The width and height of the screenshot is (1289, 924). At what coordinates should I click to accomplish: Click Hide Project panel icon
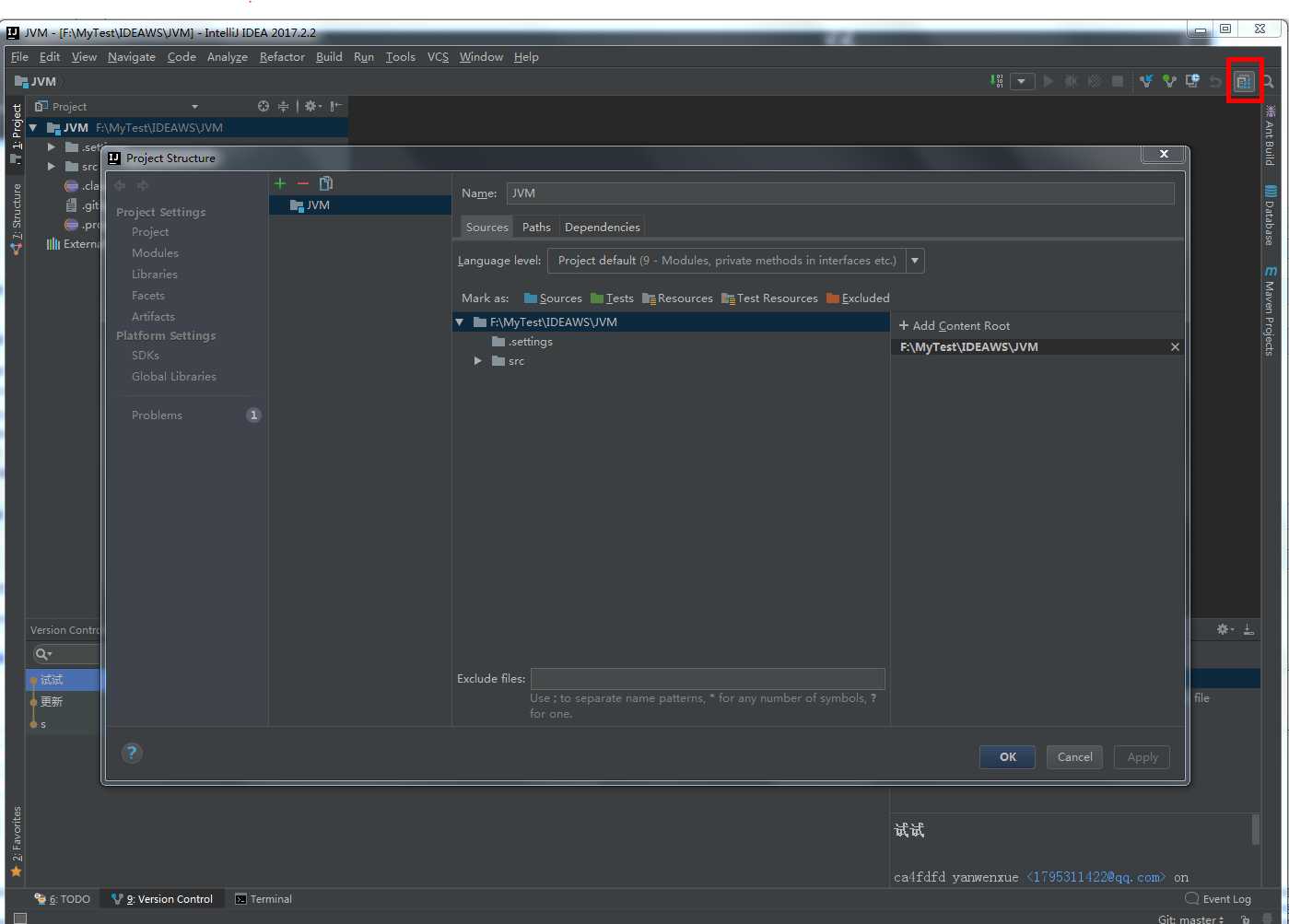(335, 106)
